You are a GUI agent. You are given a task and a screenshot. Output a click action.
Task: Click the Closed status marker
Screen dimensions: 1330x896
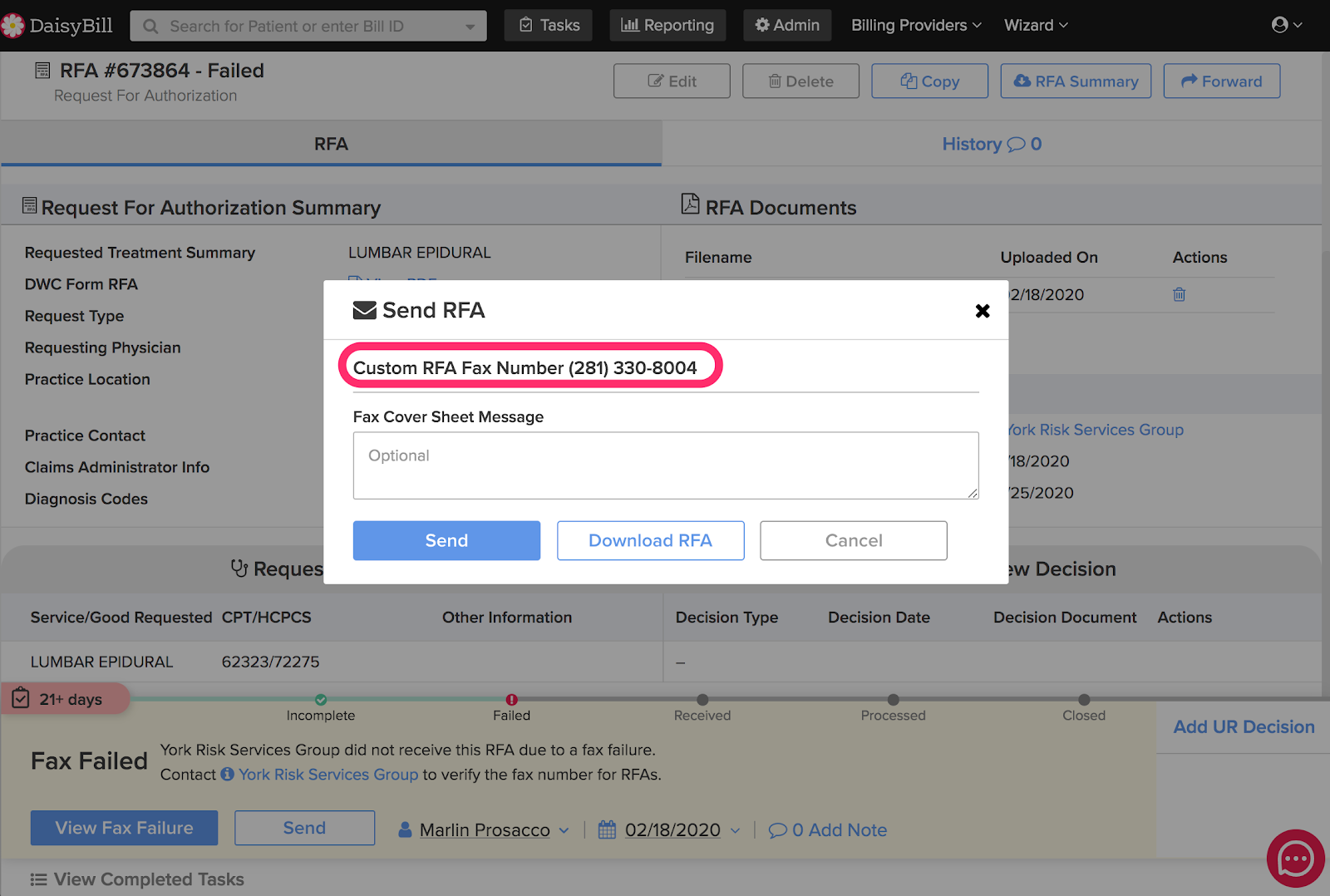coord(1084,700)
